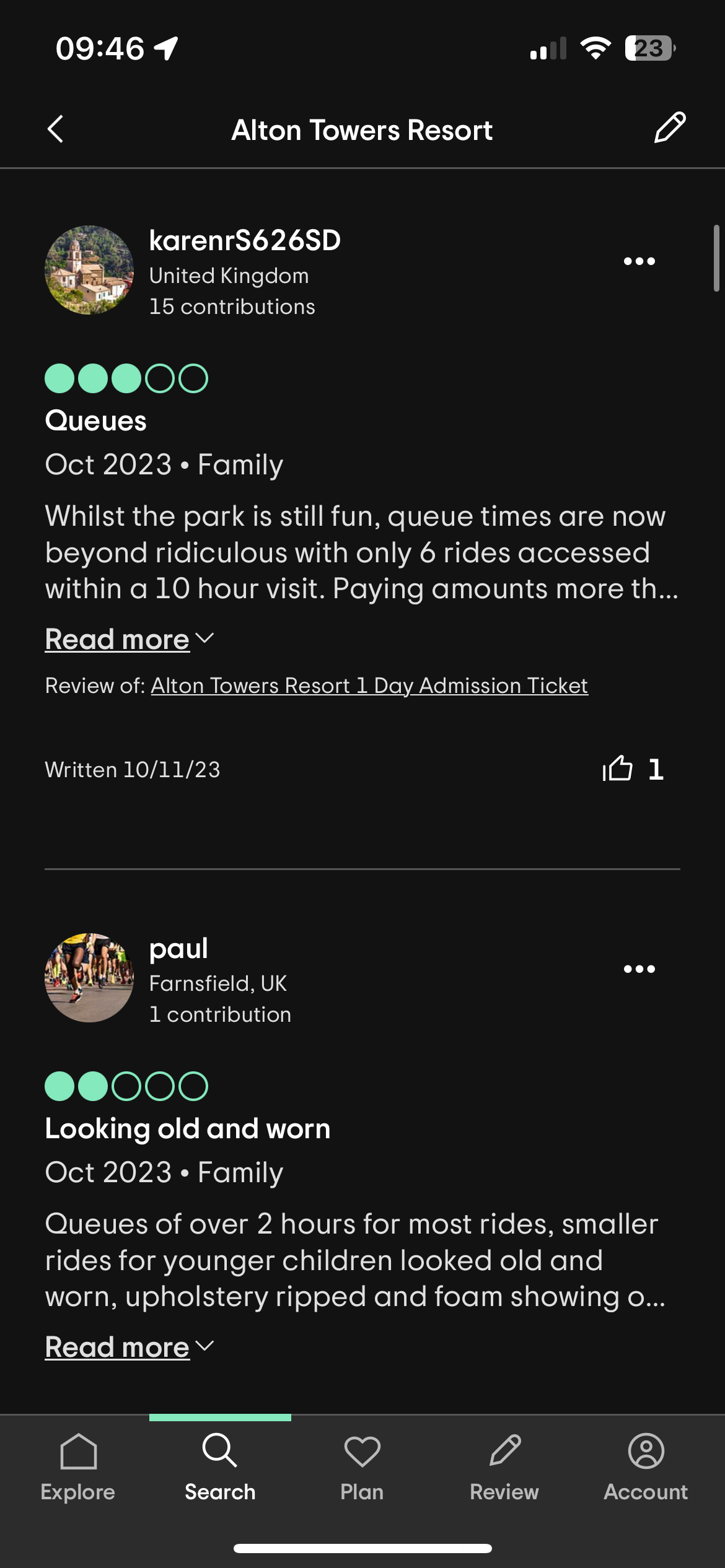The width and height of the screenshot is (725, 1568).
Task: Open more options for paul's review
Action: coord(639,969)
